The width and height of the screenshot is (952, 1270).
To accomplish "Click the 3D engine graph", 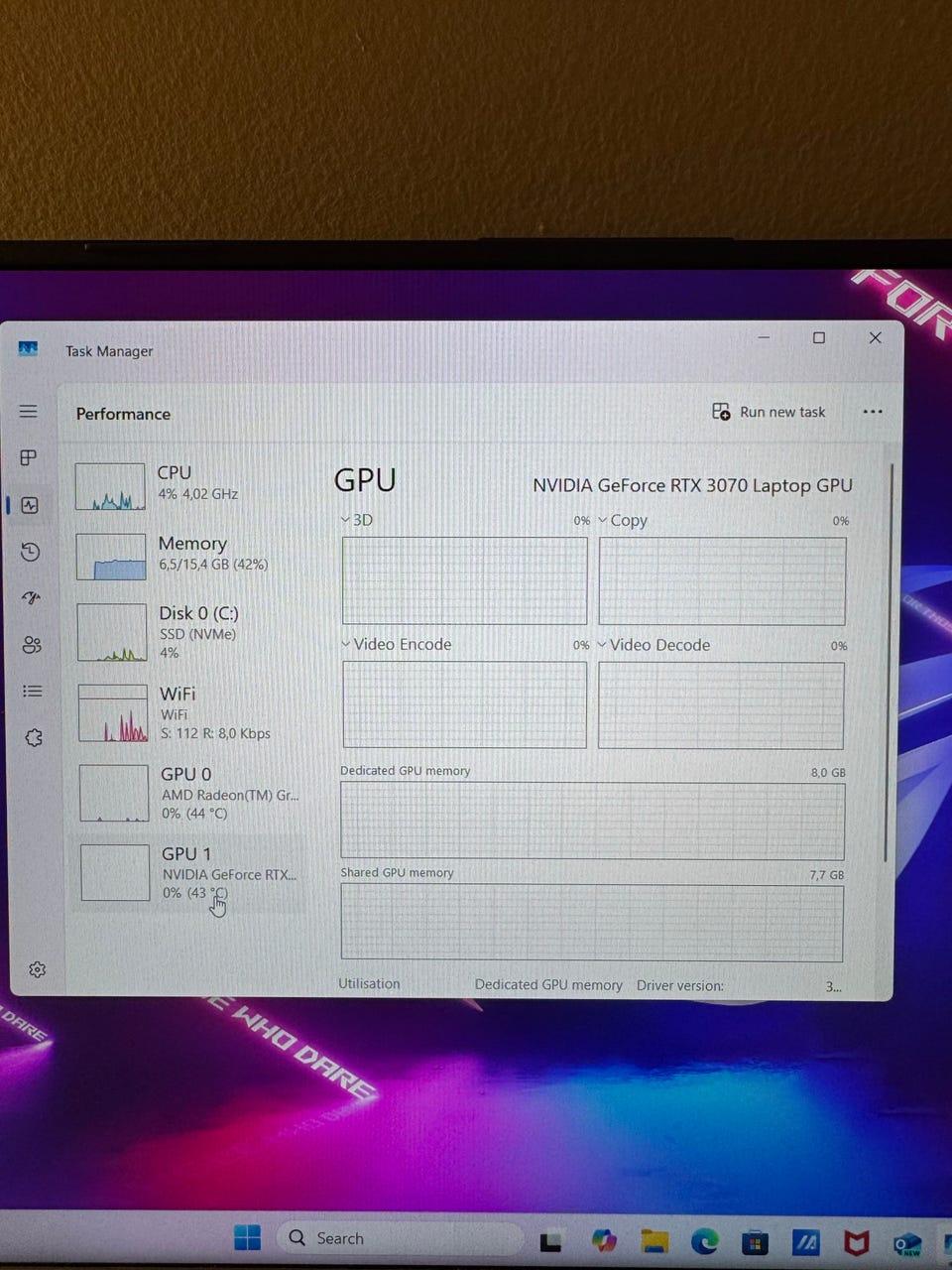I will (465, 580).
